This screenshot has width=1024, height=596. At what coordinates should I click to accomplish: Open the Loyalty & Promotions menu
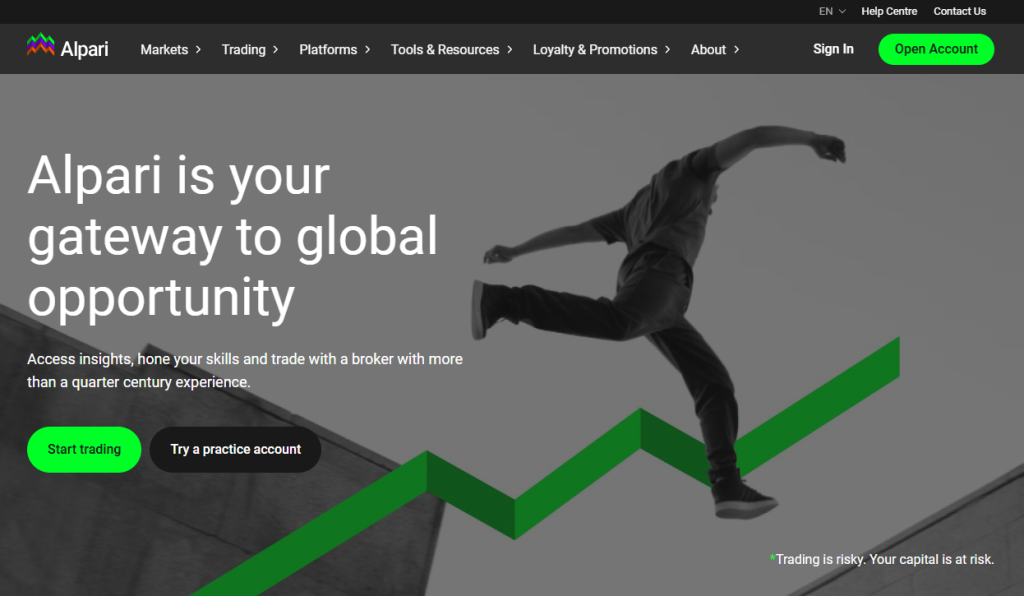[x=595, y=49]
